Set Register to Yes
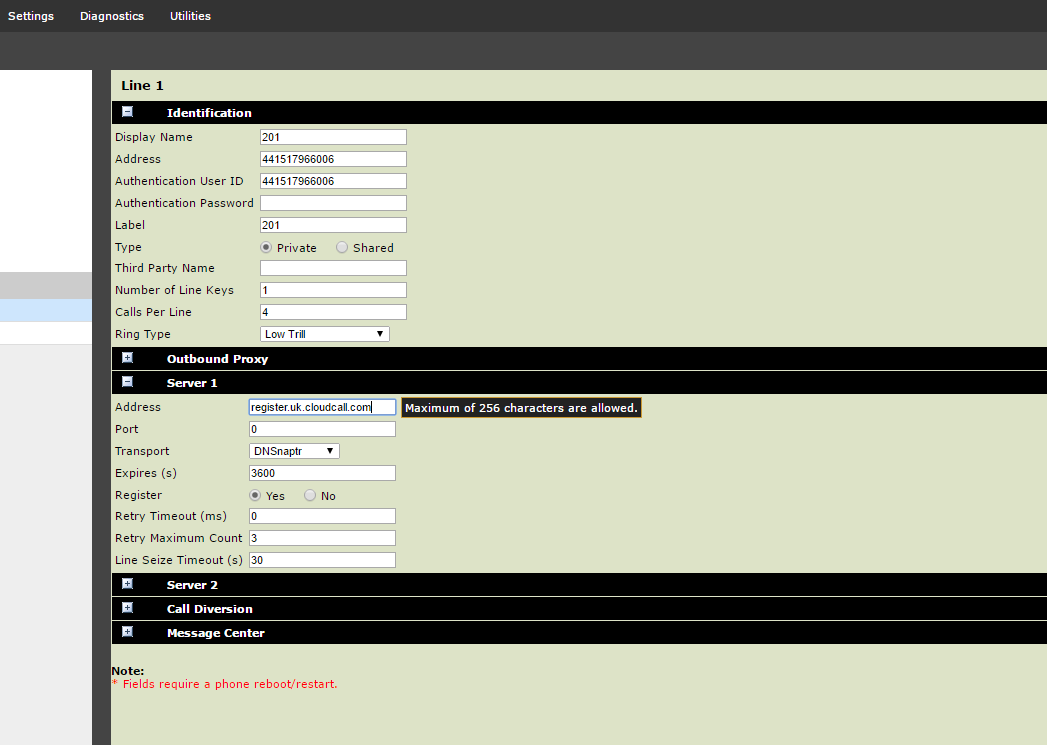The image size is (1047, 745). click(x=255, y=495)
